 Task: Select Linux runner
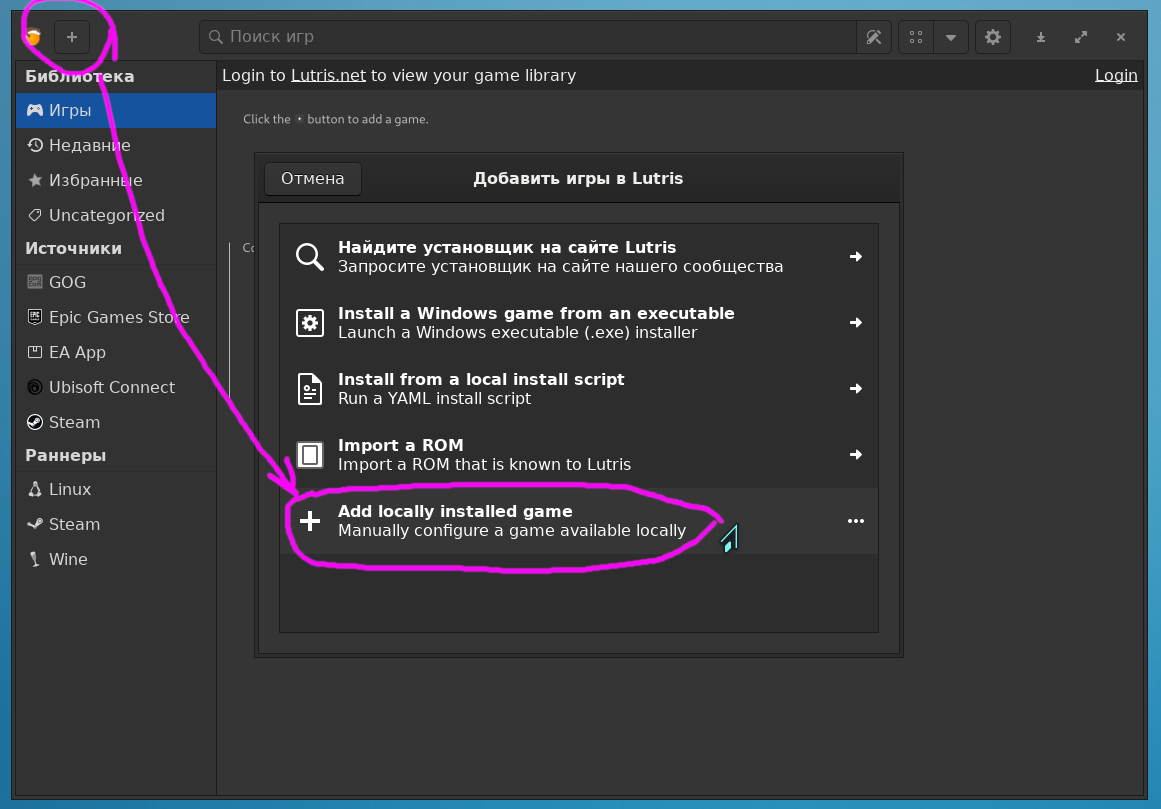tap(116, 489)
